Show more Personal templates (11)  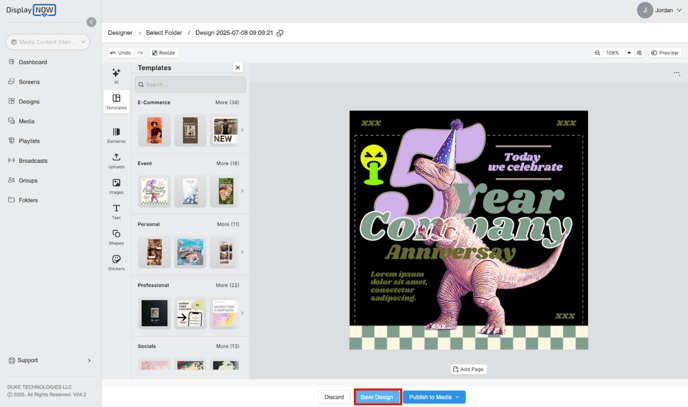coord(228,224)
